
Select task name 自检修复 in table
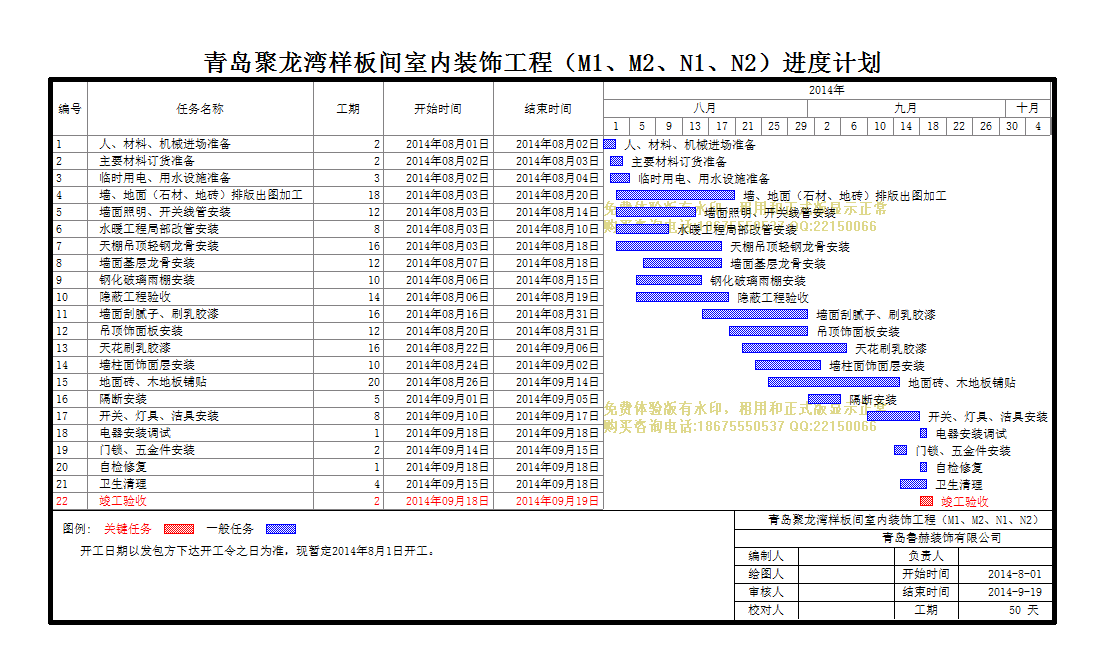coord(123,467)
